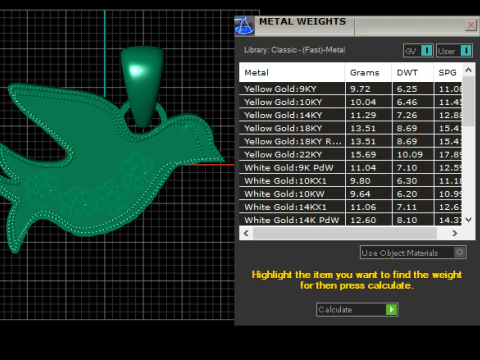Click the Library: Classic - (Fast)-Metal label

coord(295,50)
